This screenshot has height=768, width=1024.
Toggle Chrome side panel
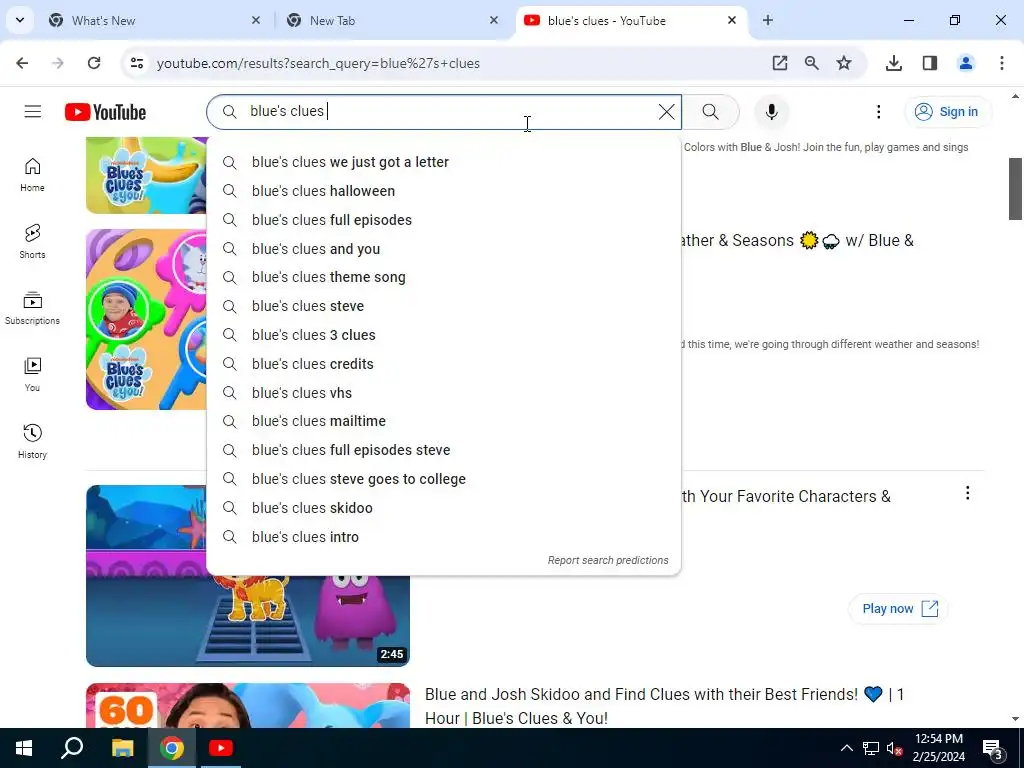(x=930, y=63)
